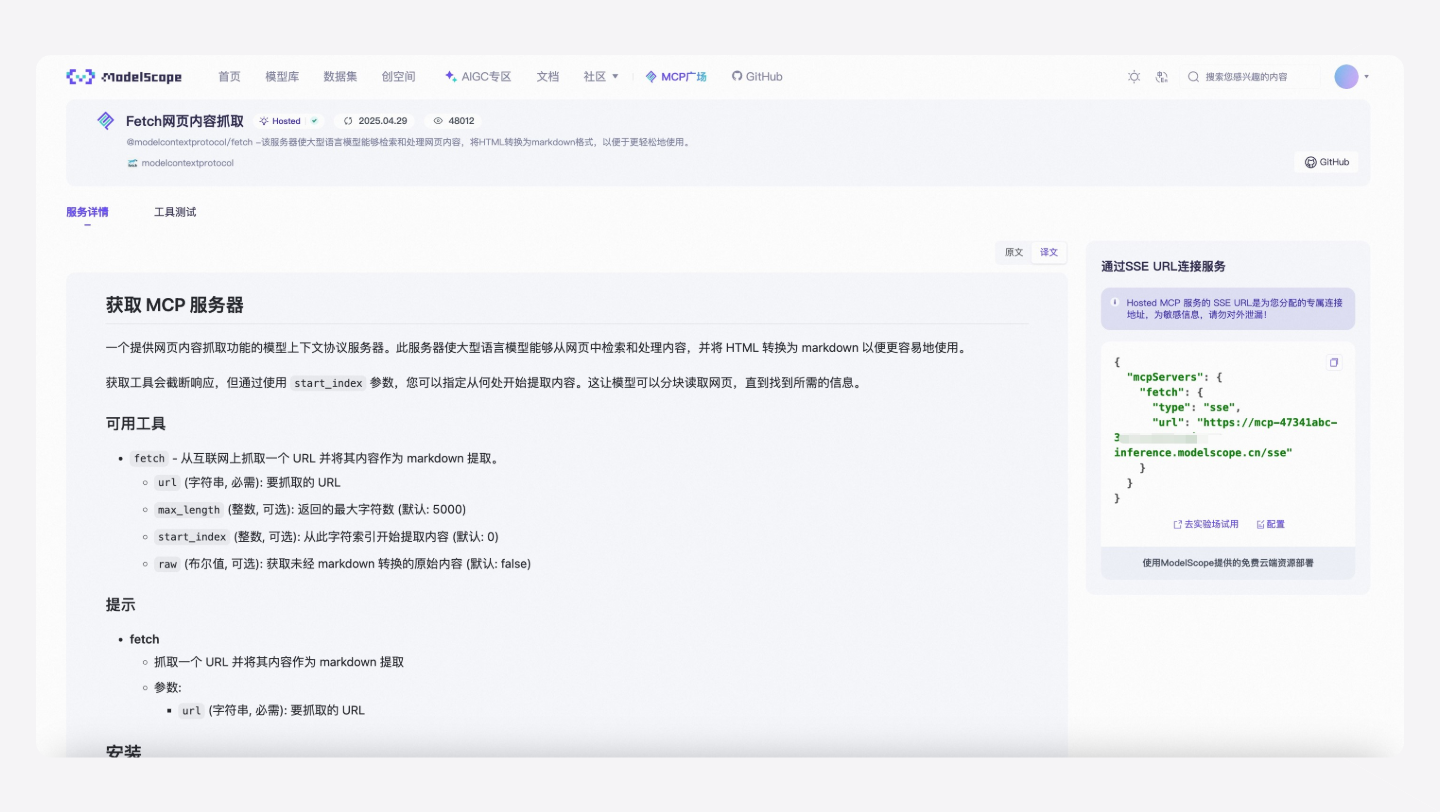Open 模型库 navigation item

tap(282, 77)
